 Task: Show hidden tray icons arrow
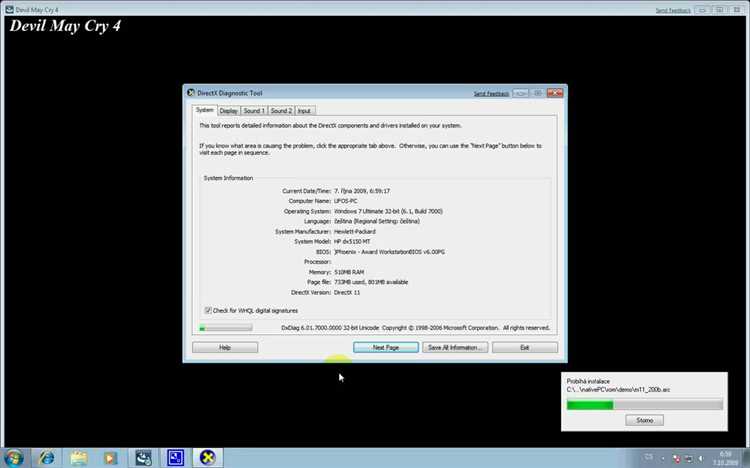(x=663, y=458)
